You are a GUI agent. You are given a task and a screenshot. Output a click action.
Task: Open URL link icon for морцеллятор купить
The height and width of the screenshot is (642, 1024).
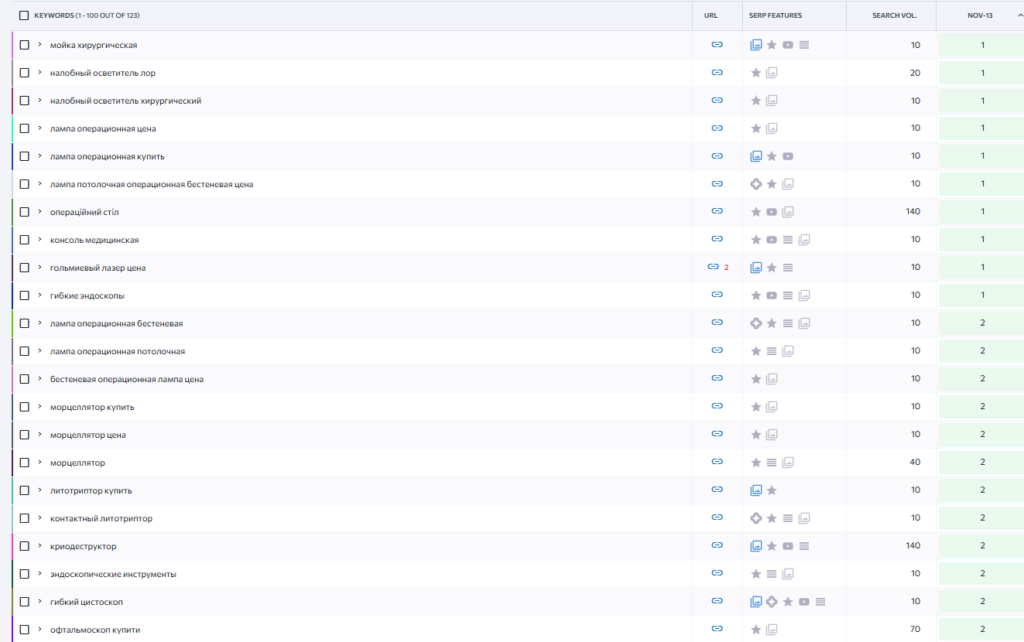(x=717, y=406)
